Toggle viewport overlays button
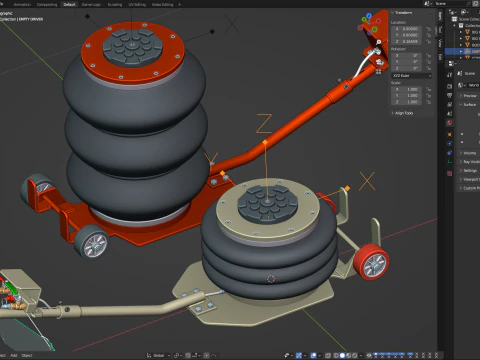The image size is (480, 360). (x=314, y=355)
